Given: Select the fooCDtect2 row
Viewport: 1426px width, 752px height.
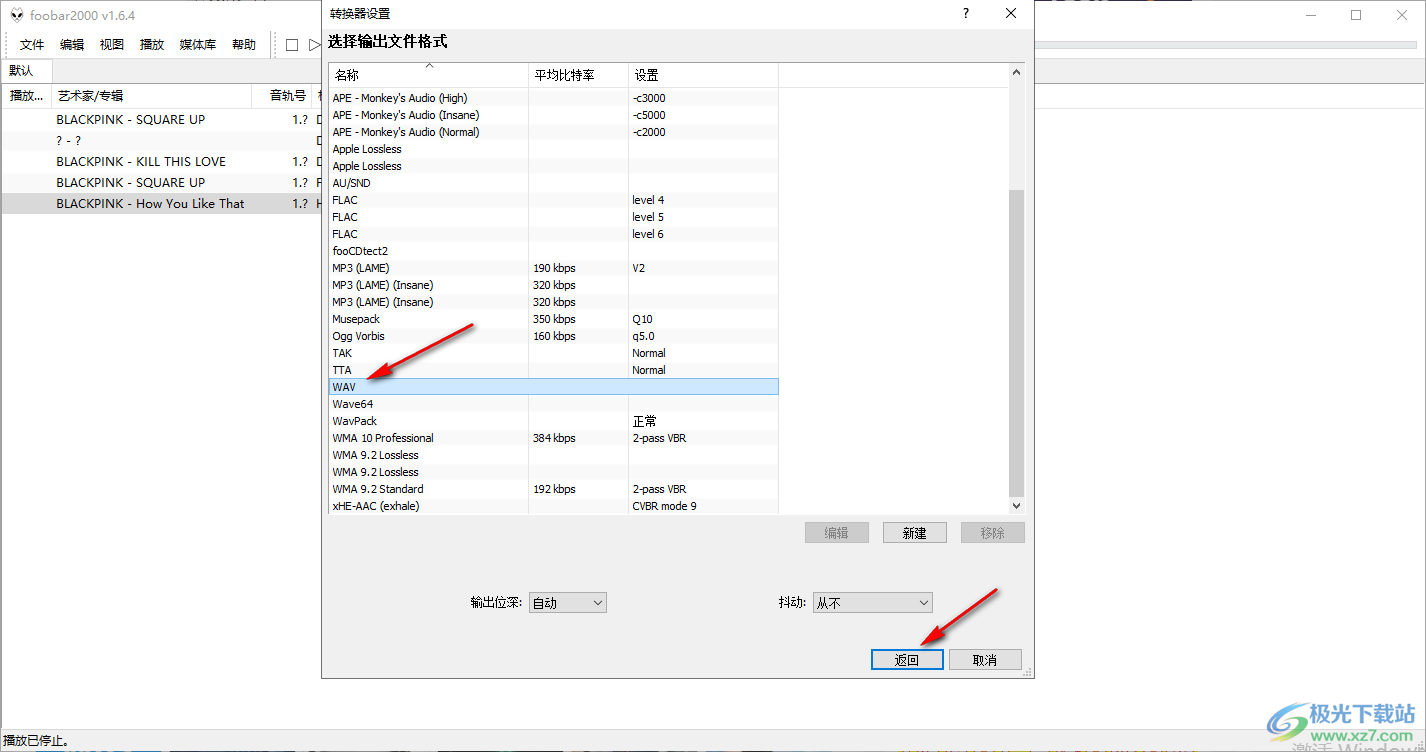Looking at the screenshot, I should 554,251.
